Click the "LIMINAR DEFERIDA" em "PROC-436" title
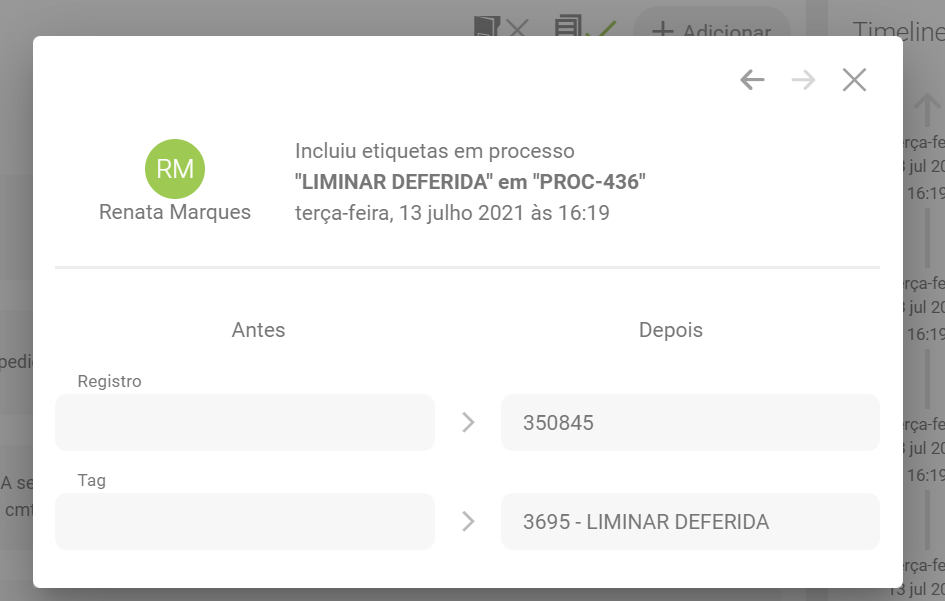This screenshot has width=945, height=601. 470,182
